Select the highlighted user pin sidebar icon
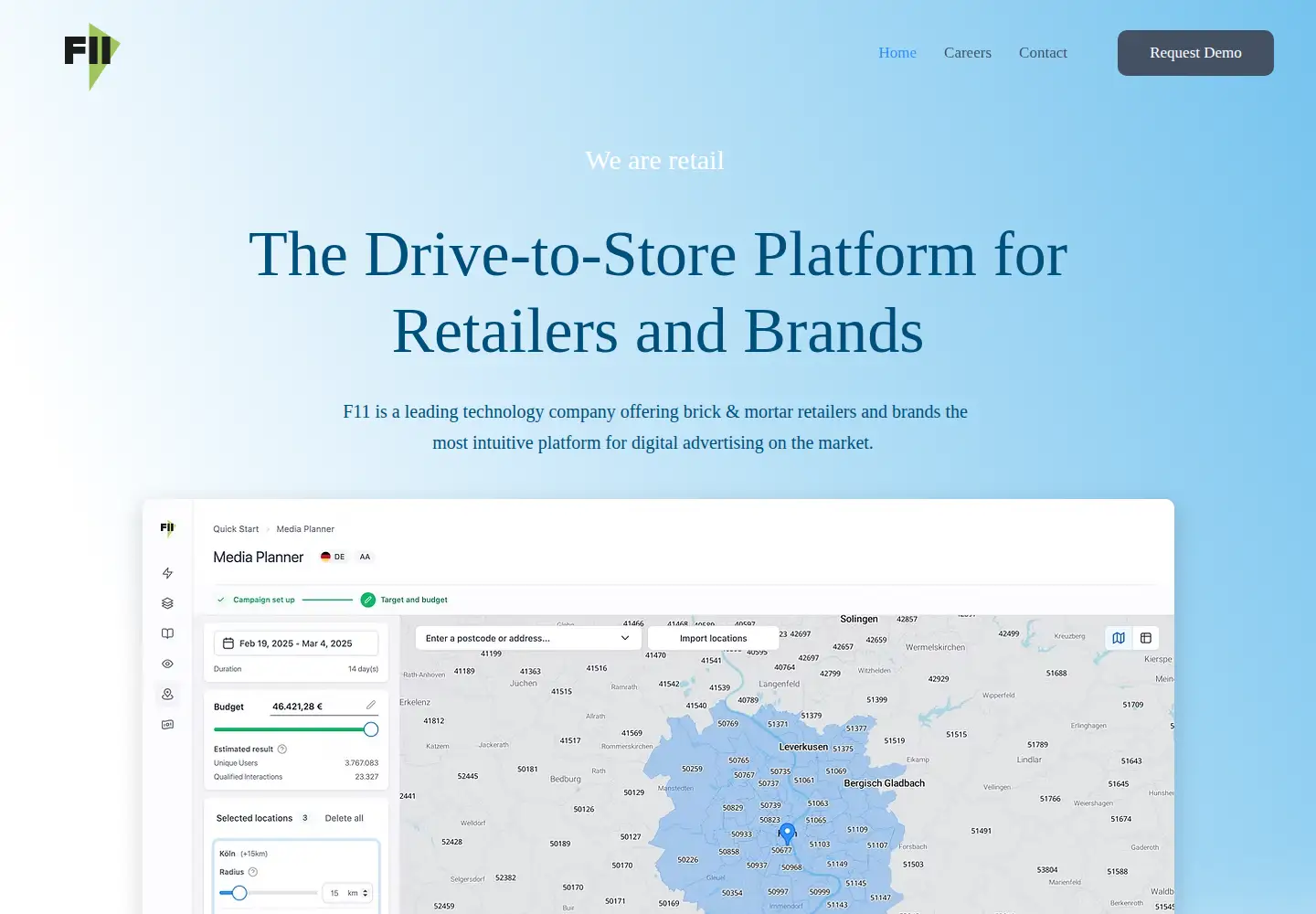This screenshot has width=1316, height=914. (167, 695)
